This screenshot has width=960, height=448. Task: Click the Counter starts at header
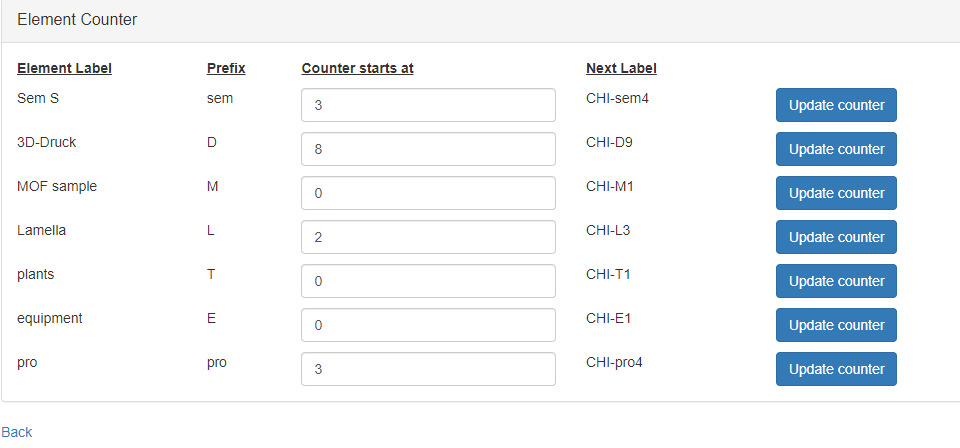pyautogui.click(x=357, y=68)
